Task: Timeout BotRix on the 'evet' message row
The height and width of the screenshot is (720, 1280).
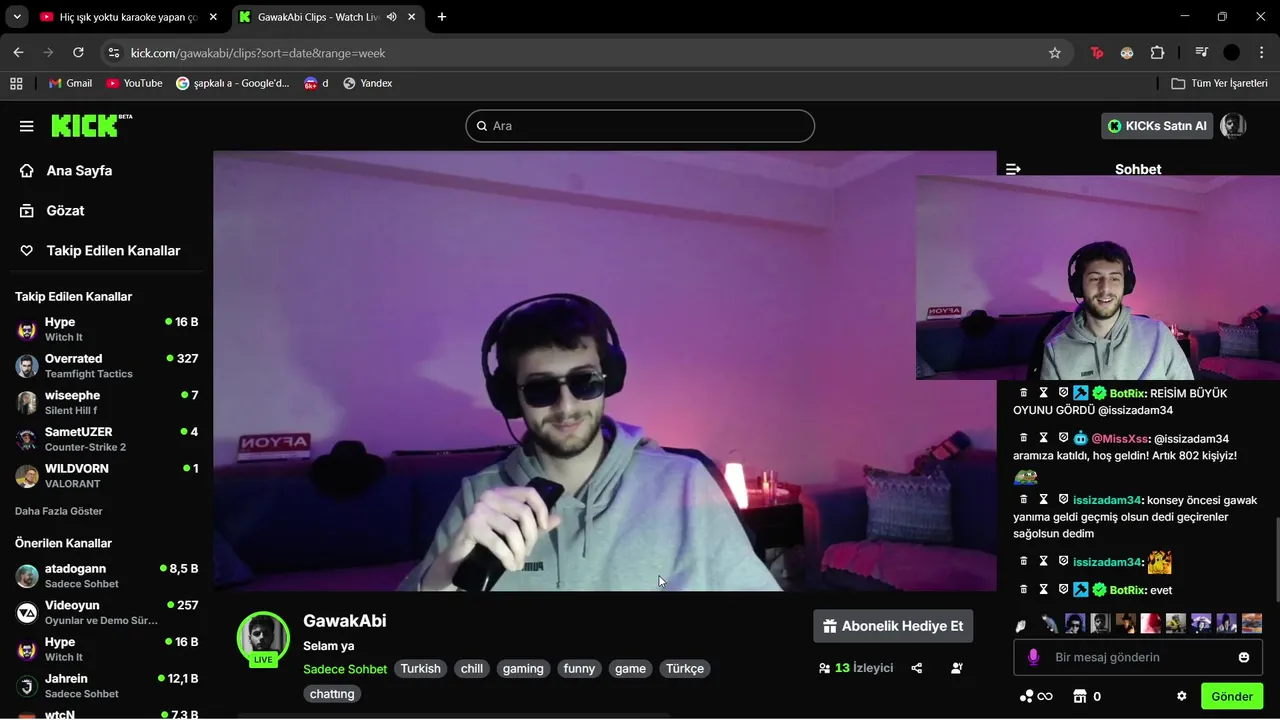Action: tap(1043, 590)
